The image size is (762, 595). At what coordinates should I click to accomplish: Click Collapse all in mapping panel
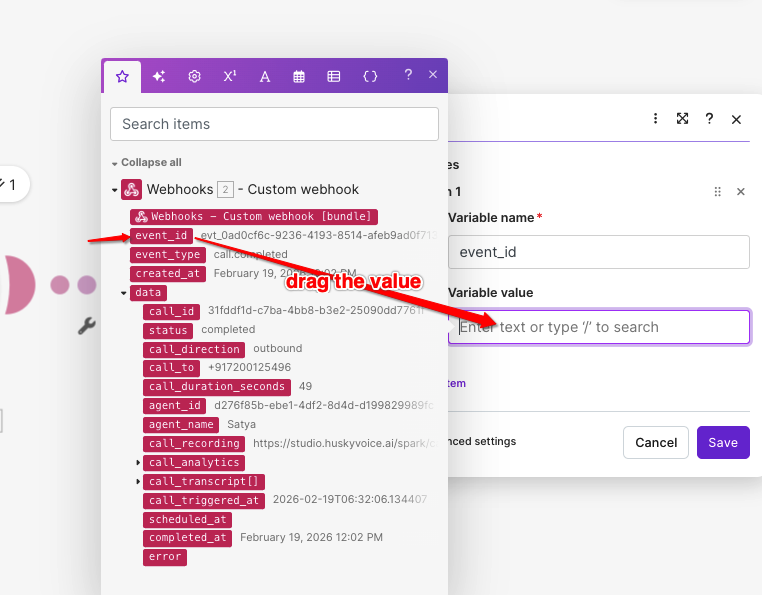tap(151, 163)
